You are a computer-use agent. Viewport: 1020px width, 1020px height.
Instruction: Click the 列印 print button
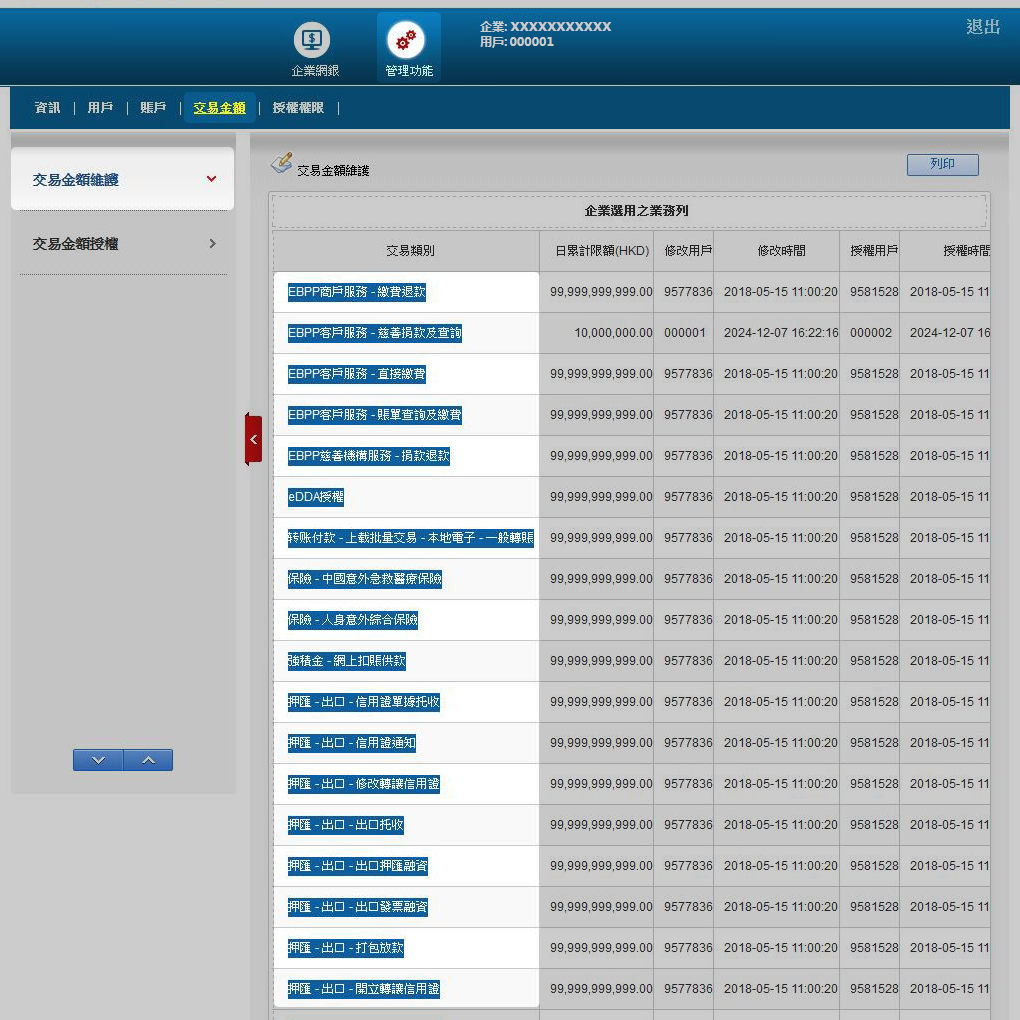942,165
